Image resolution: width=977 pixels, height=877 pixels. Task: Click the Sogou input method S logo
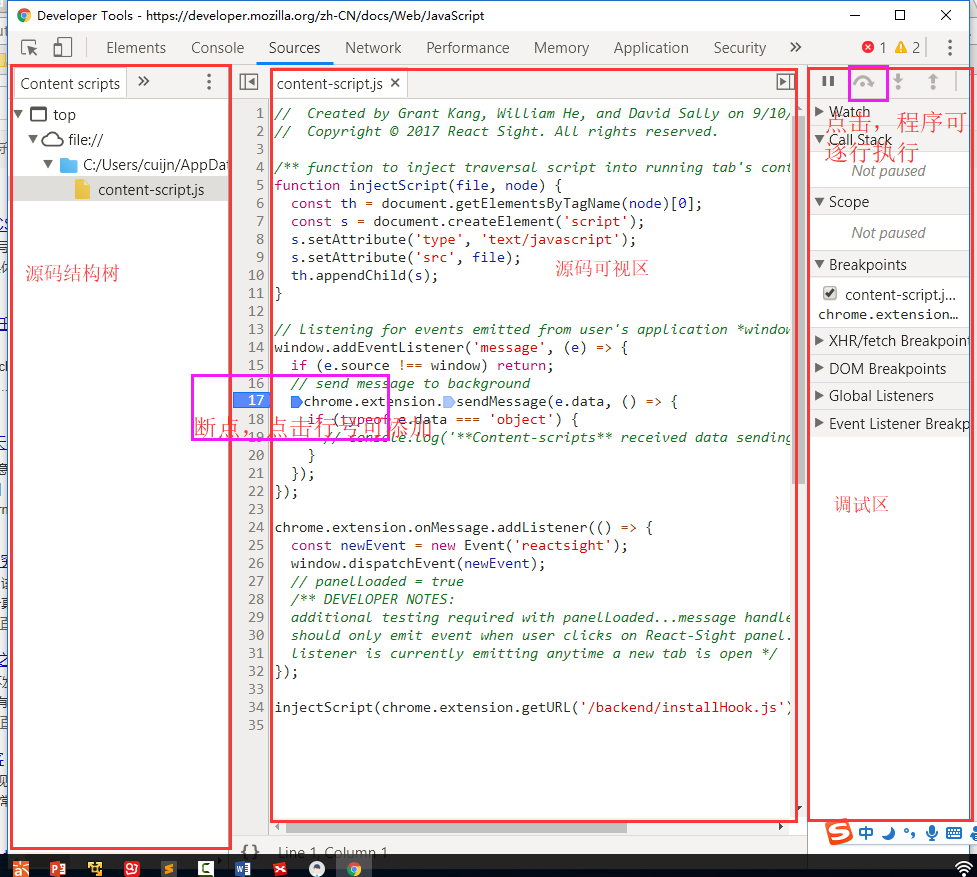(839, 832)
